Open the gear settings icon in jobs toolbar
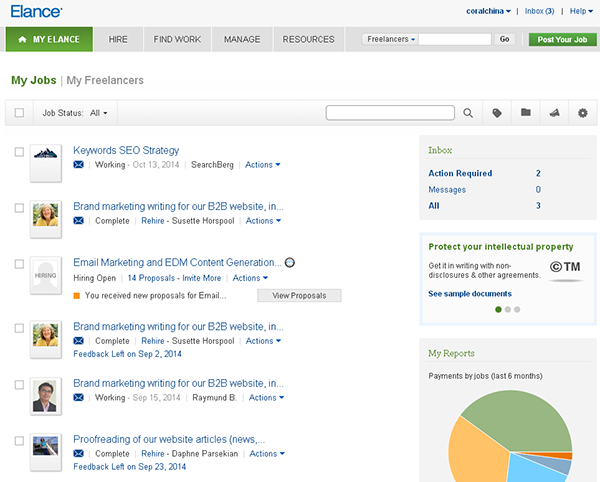600x482 pixels. (x=582, y=113)
